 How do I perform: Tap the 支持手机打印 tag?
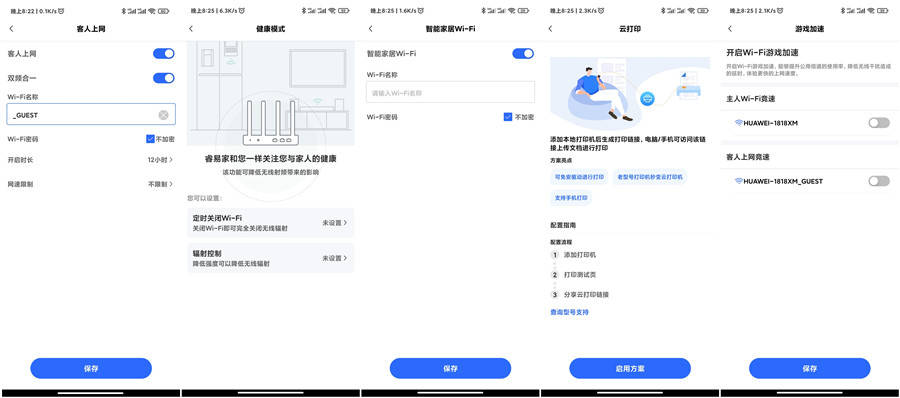pyautogui.click(x=571, y=198)
